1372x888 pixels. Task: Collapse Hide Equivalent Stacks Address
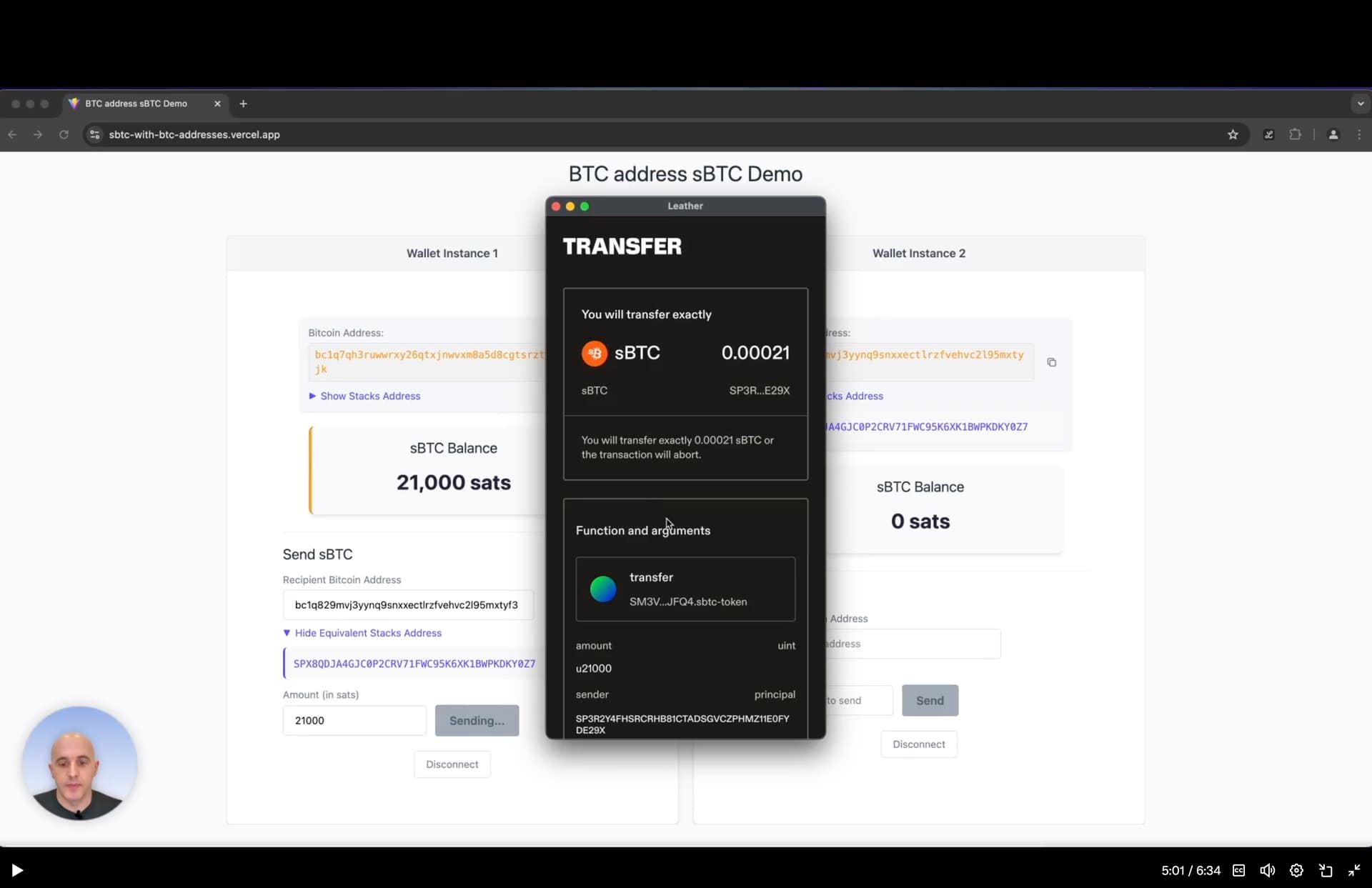pyautogui.click(x=362, y=633)
